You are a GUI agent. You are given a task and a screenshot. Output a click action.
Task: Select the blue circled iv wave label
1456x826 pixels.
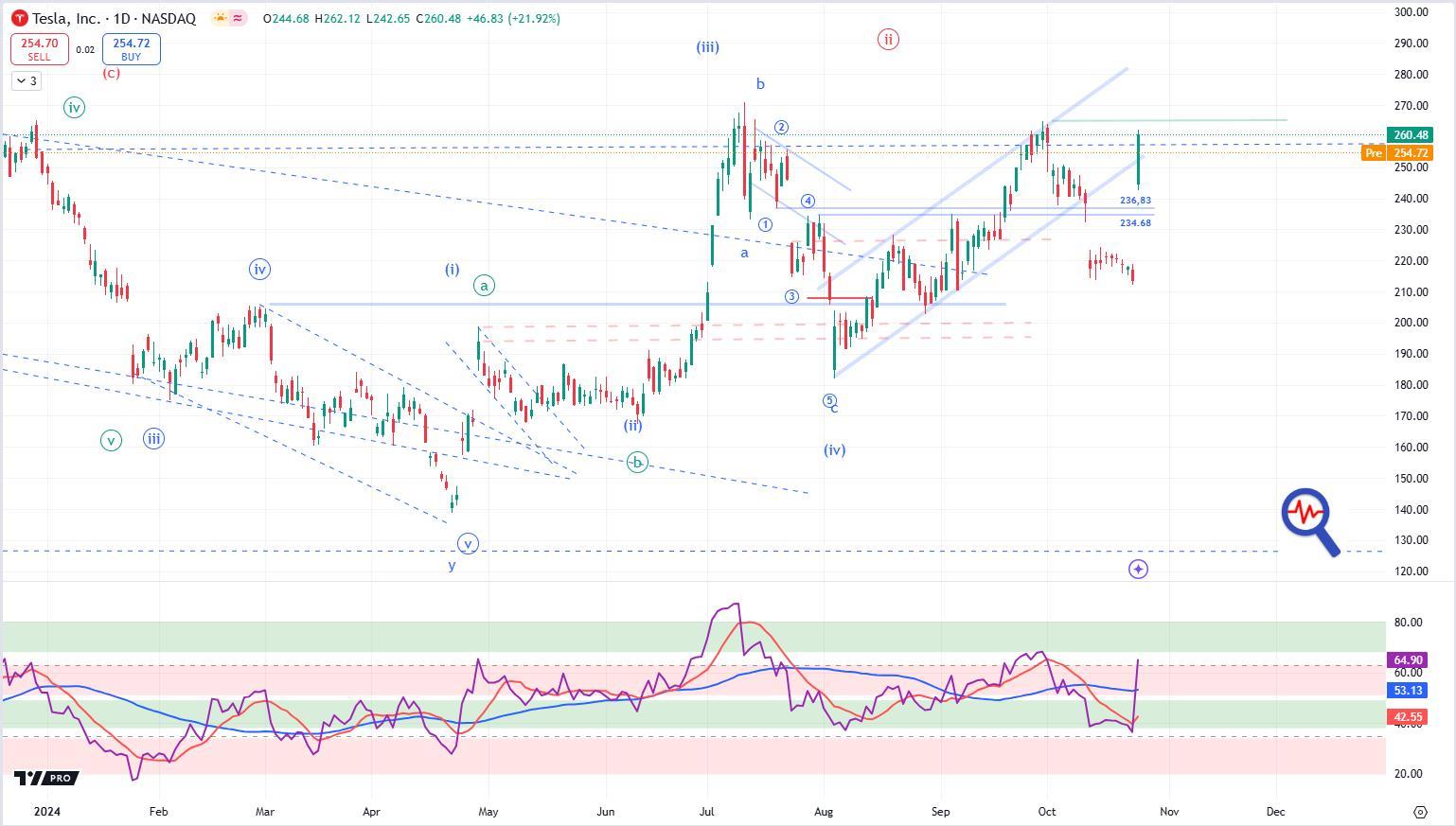click(x=259, y=269)
